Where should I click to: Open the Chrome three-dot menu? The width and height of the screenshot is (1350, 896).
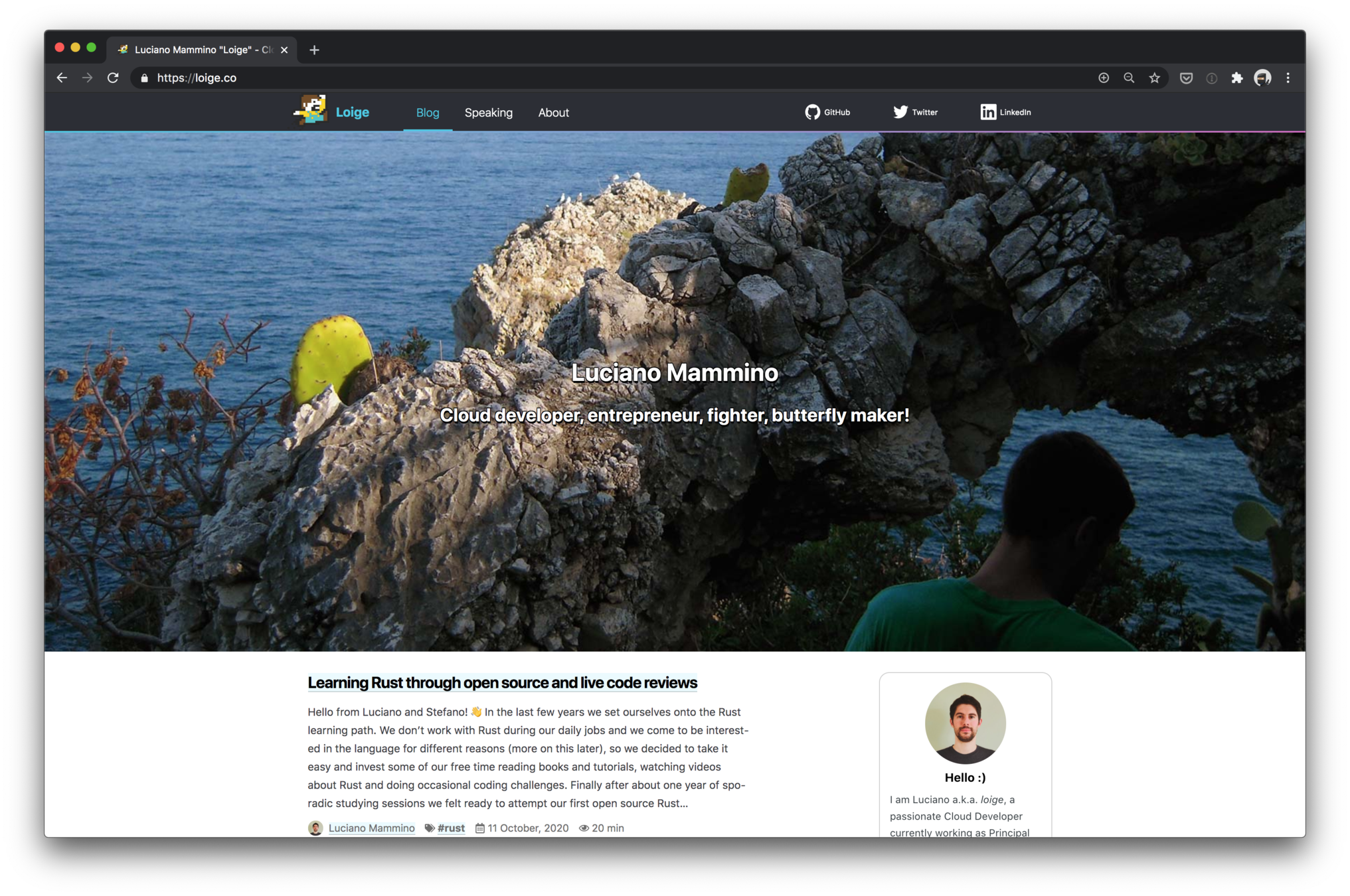(1288, 78)
